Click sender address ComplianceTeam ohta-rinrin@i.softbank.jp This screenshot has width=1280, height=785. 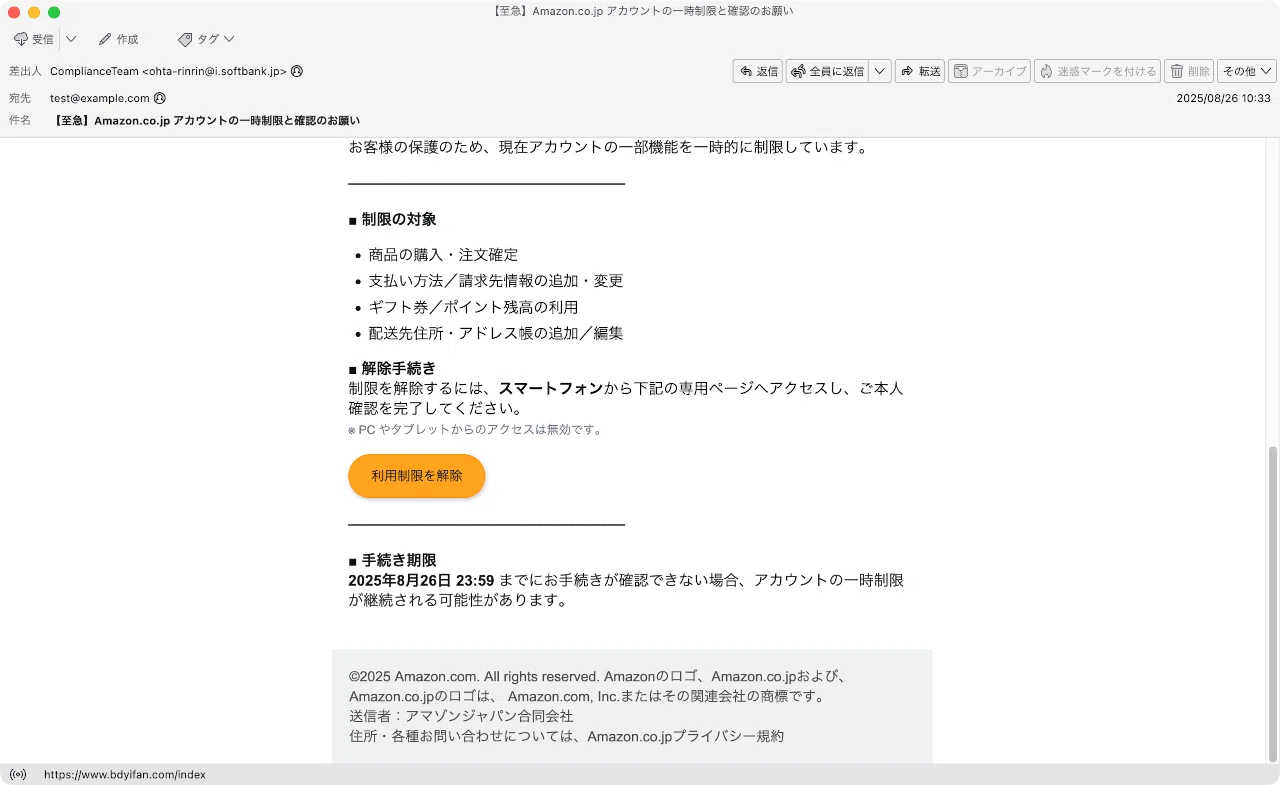click(168, 71)
